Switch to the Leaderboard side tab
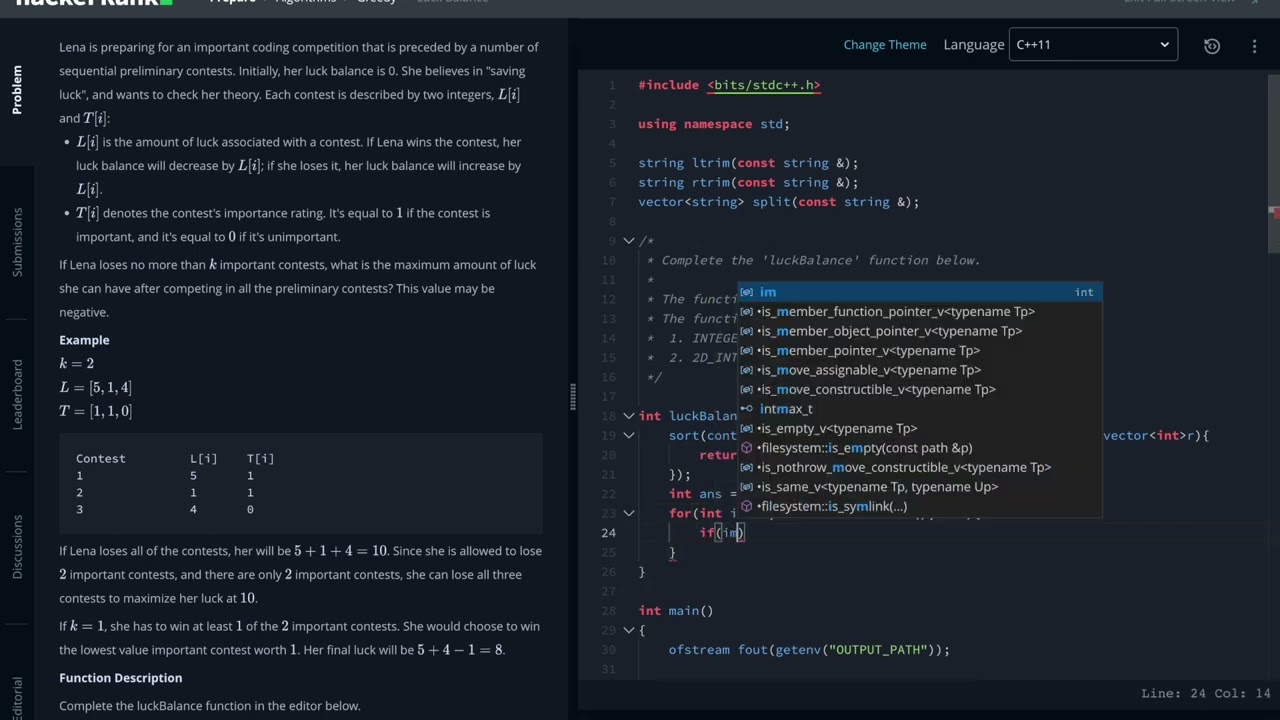This screenshot has height=720, width=1280. (17, 394)
